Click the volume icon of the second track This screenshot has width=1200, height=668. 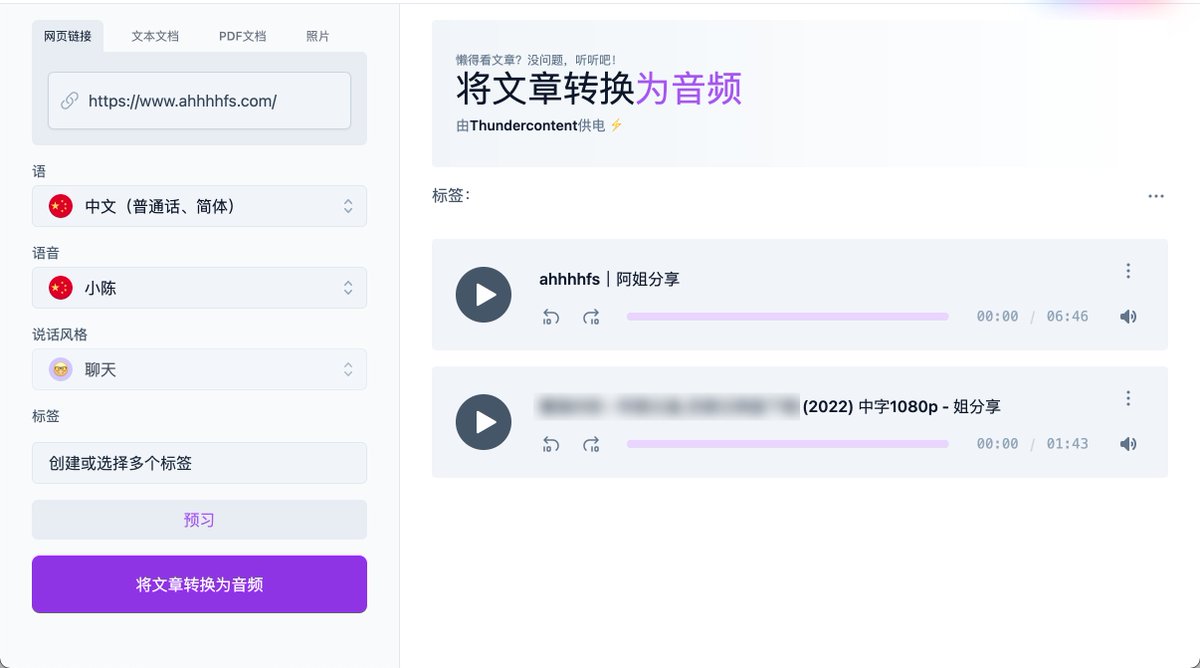click(1128, 443)
